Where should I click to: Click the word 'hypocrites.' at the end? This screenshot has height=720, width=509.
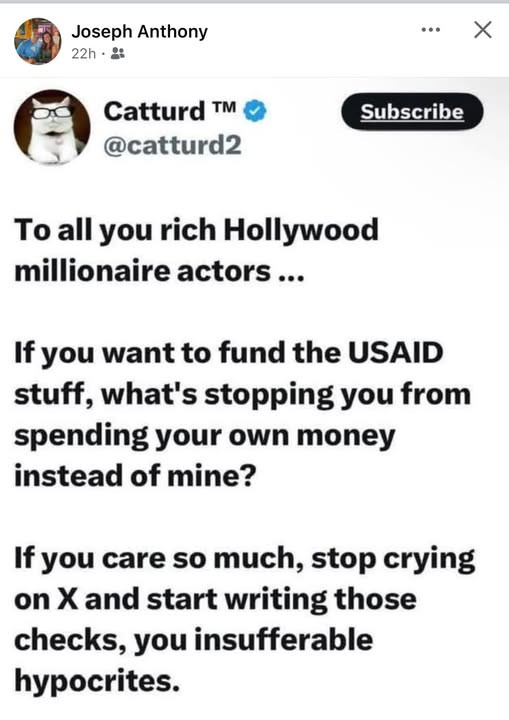(96, 681)
